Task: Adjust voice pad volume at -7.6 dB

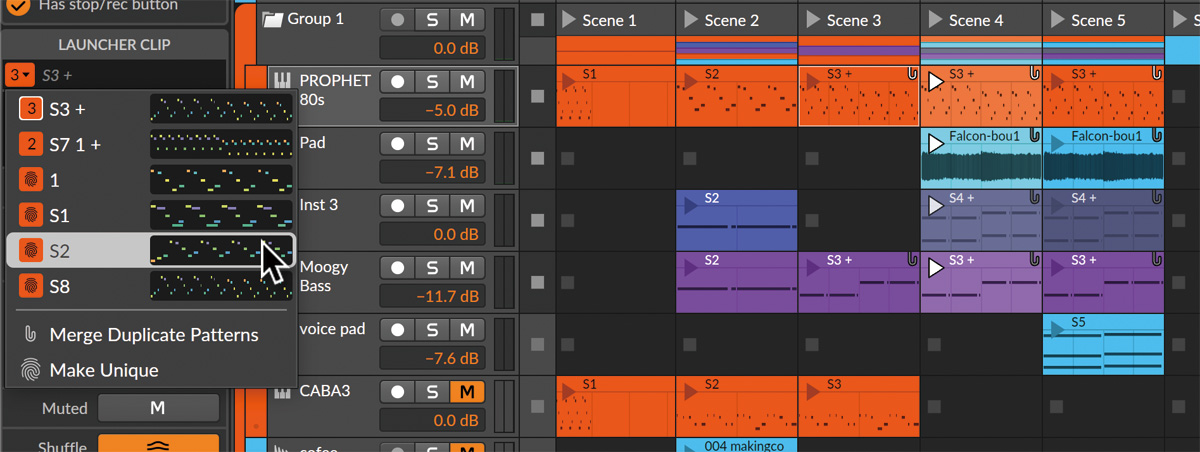Action: (x=433, y=359)
